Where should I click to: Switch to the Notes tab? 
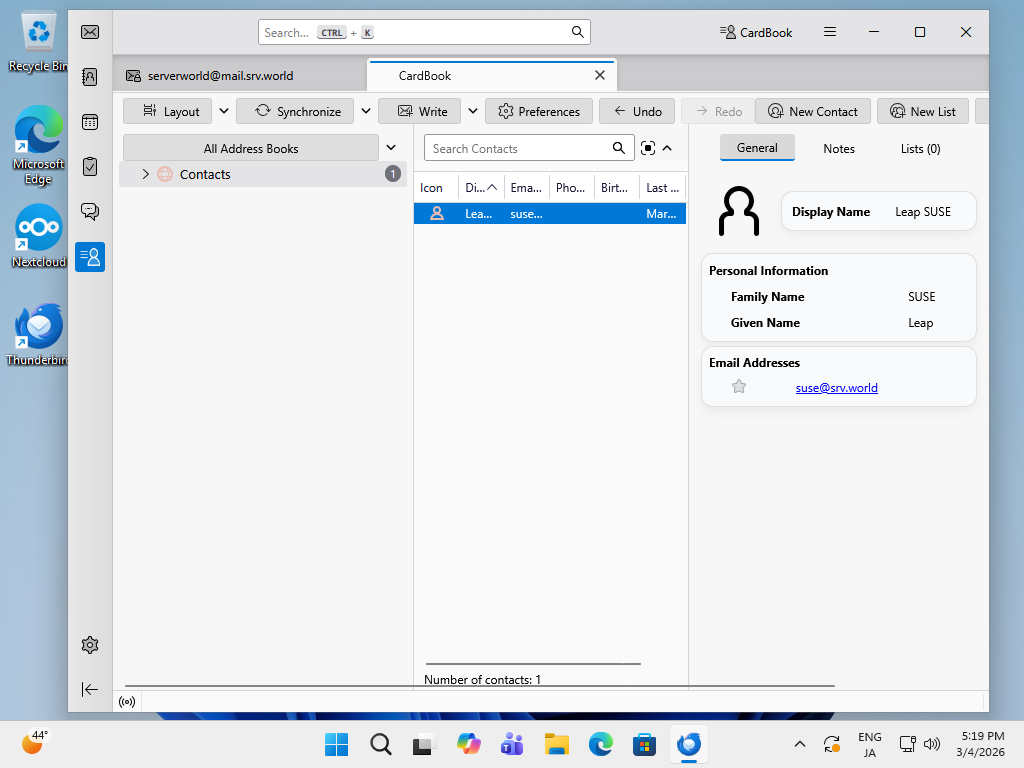[839, 149]
